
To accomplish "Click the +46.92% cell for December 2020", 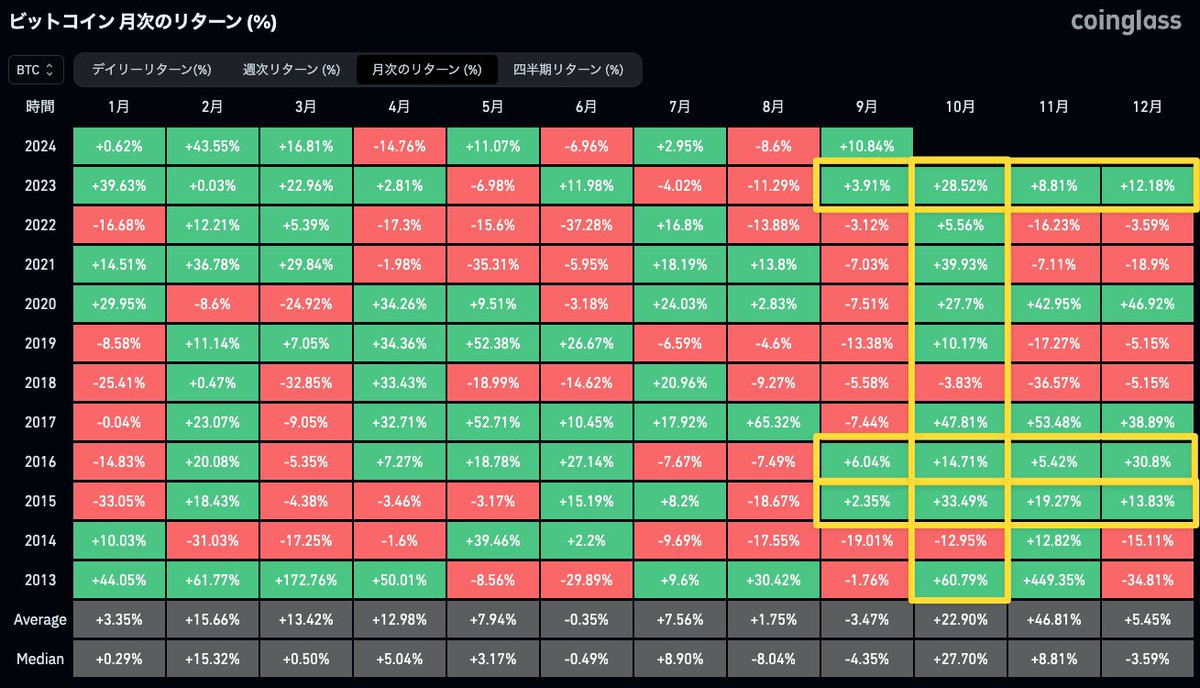I will pos(1147,303).
